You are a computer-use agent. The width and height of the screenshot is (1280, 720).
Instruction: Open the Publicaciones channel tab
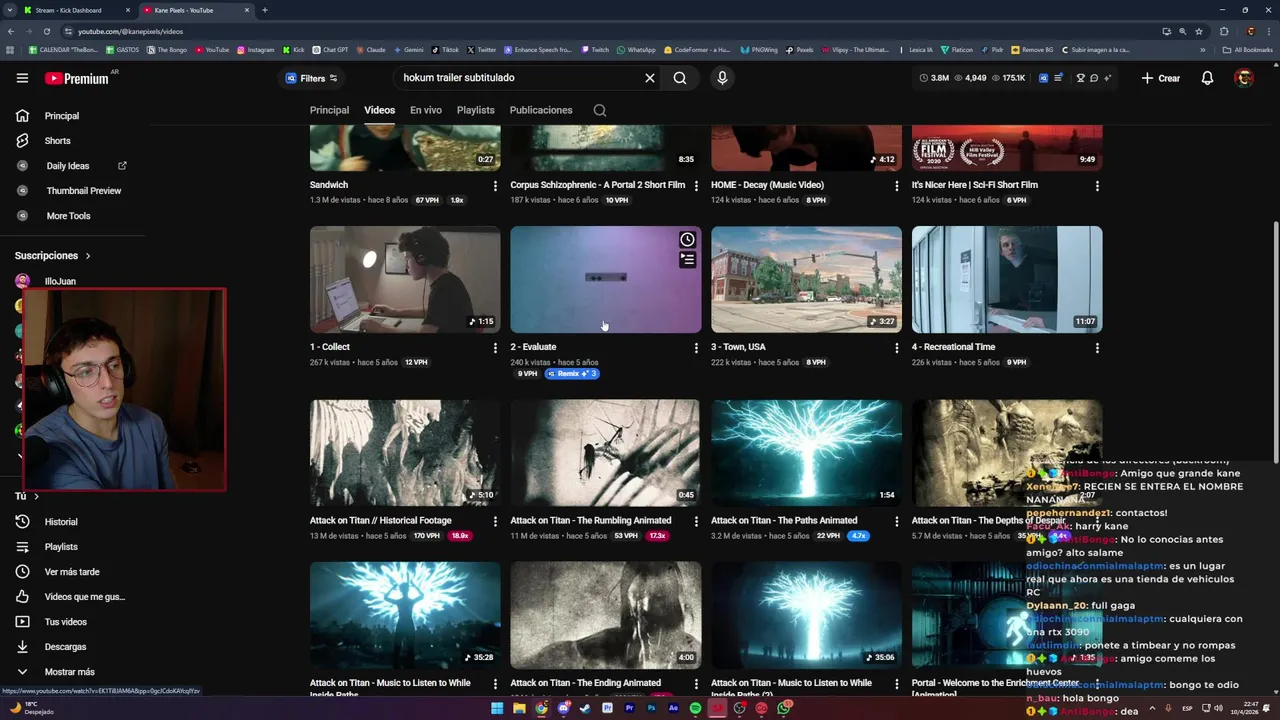pyautogui.click(x=541, y=110)
